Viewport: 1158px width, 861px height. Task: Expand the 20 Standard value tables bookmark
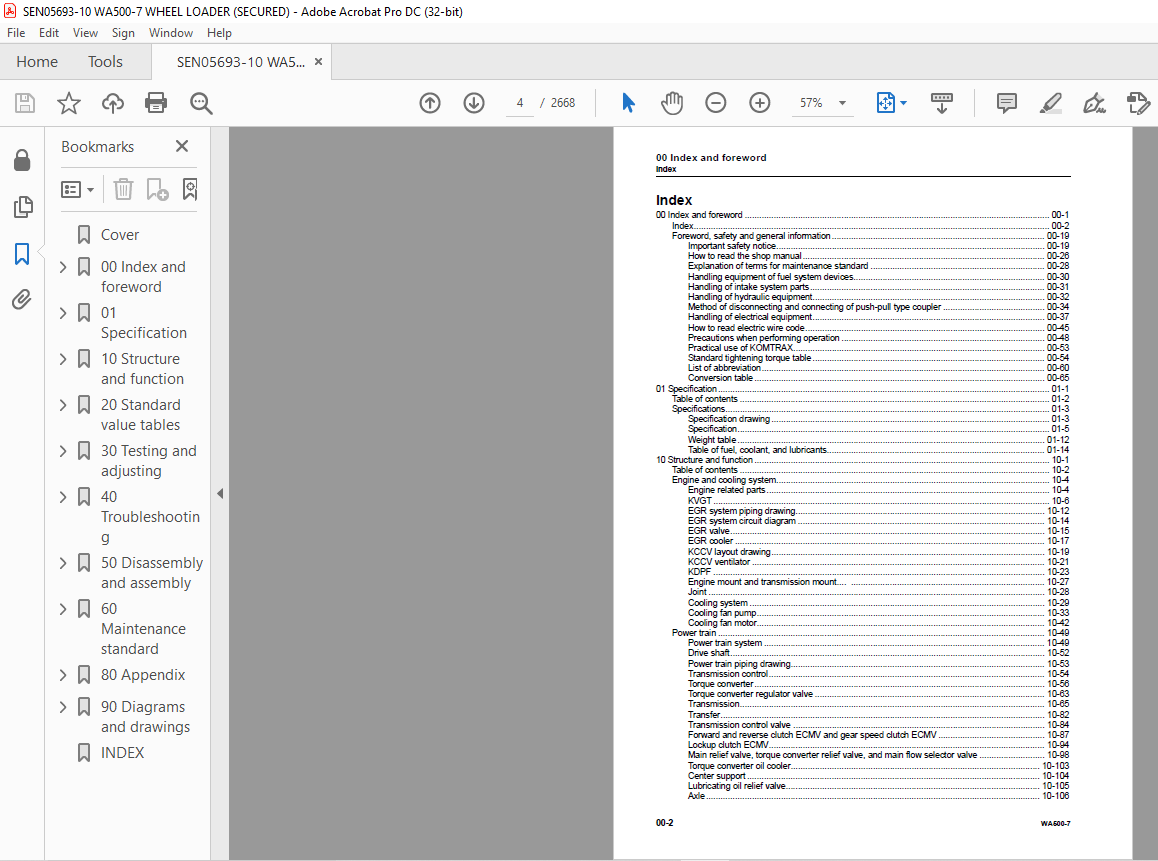tap(63, 405)
